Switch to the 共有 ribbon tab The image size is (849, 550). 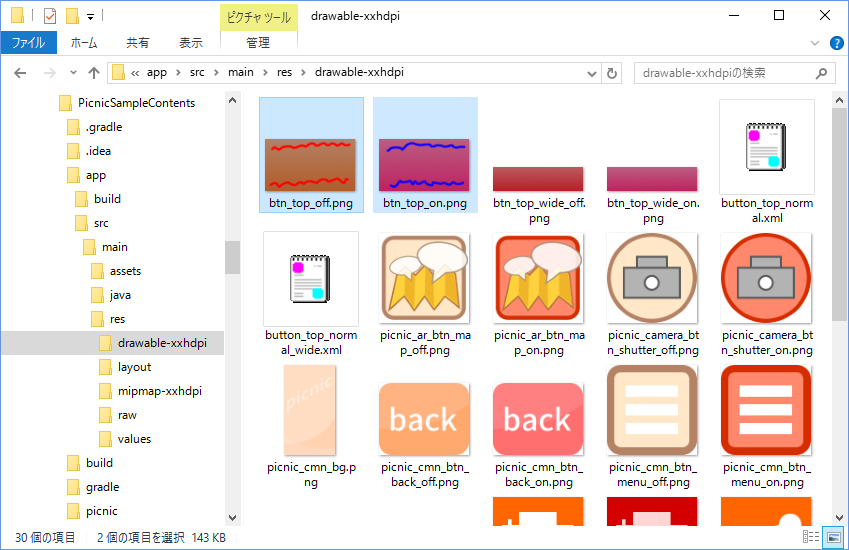(x=138, y=43)
